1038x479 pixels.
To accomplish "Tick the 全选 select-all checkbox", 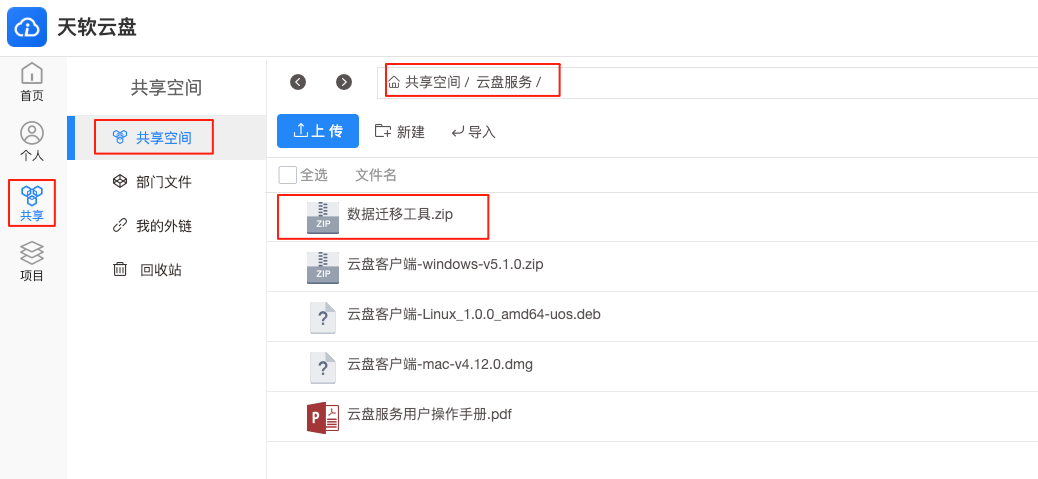I will click(x=288, y=175).
